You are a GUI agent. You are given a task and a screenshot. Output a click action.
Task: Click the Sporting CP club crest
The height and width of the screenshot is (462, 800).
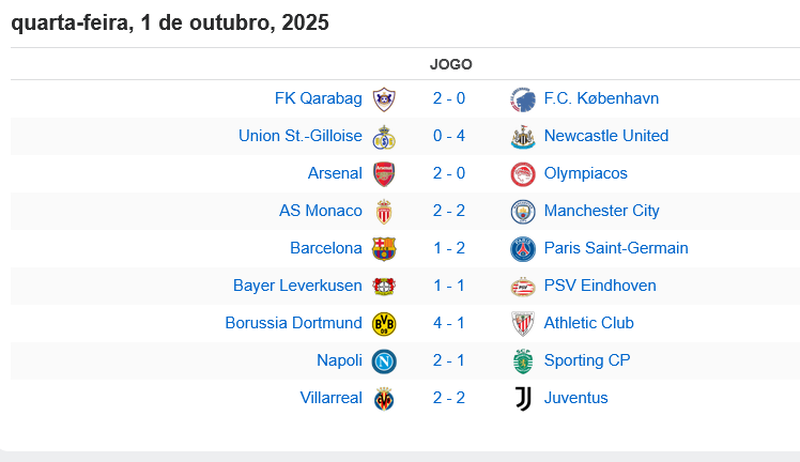[x=522, y=361]
